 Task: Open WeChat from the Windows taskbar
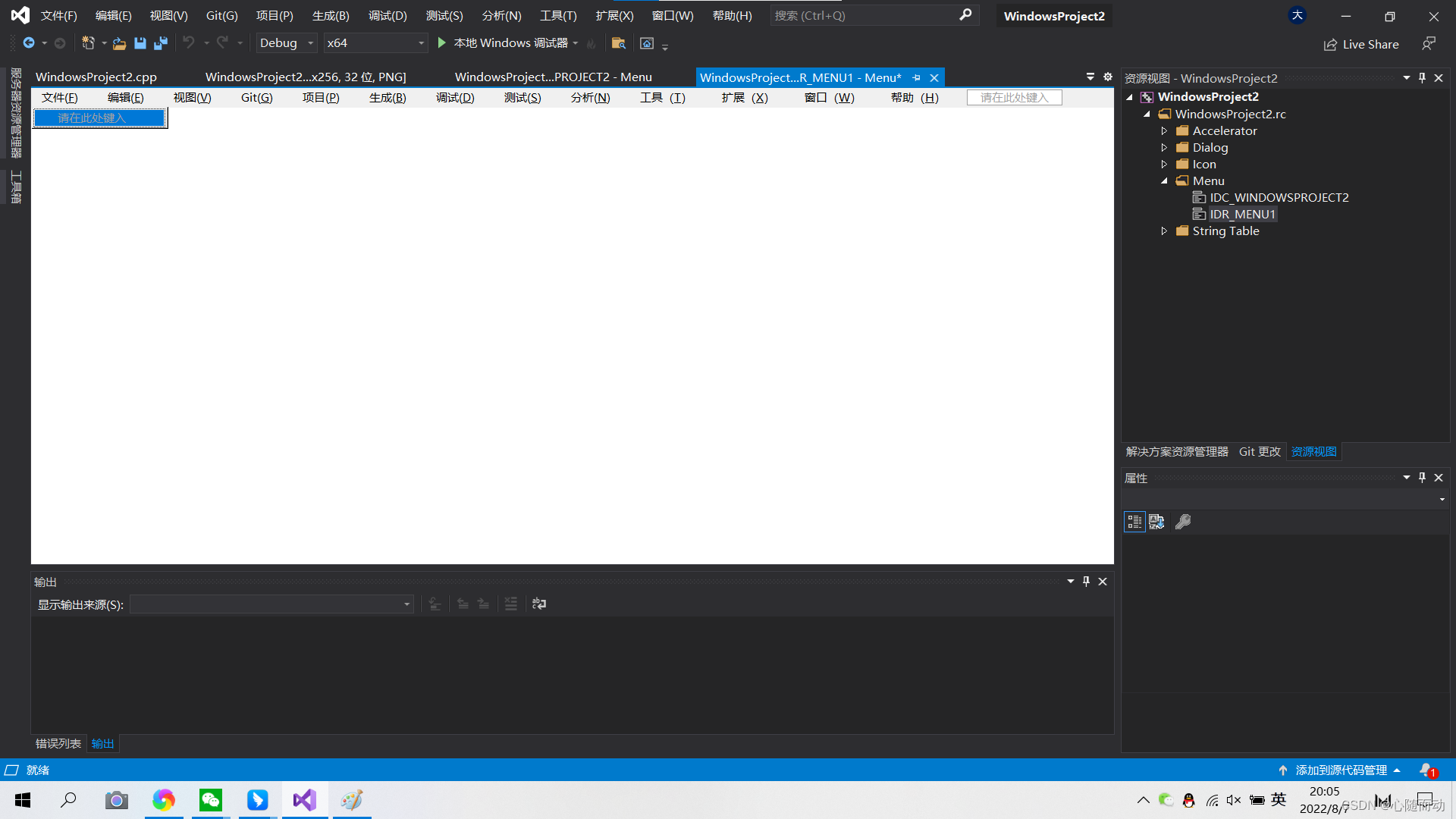211,800
